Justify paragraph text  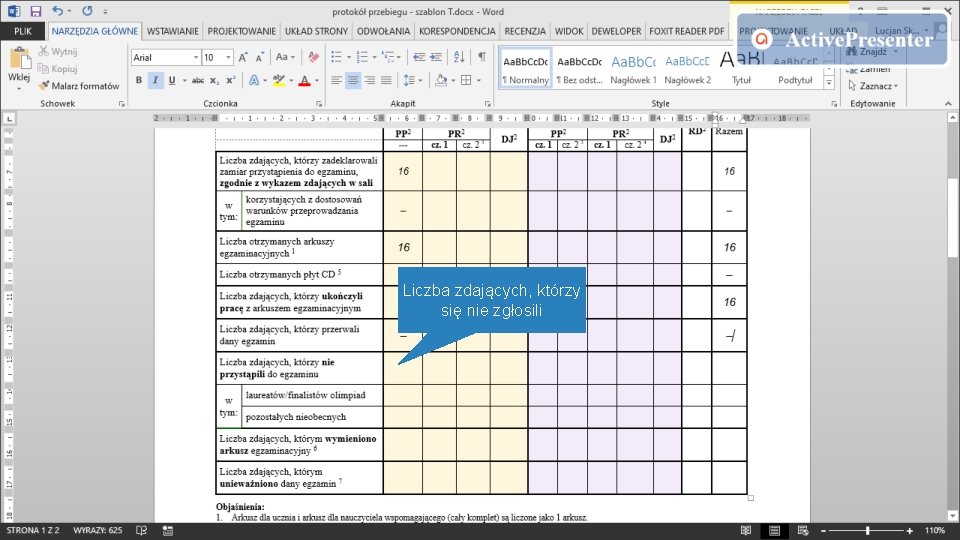(386, 80)
